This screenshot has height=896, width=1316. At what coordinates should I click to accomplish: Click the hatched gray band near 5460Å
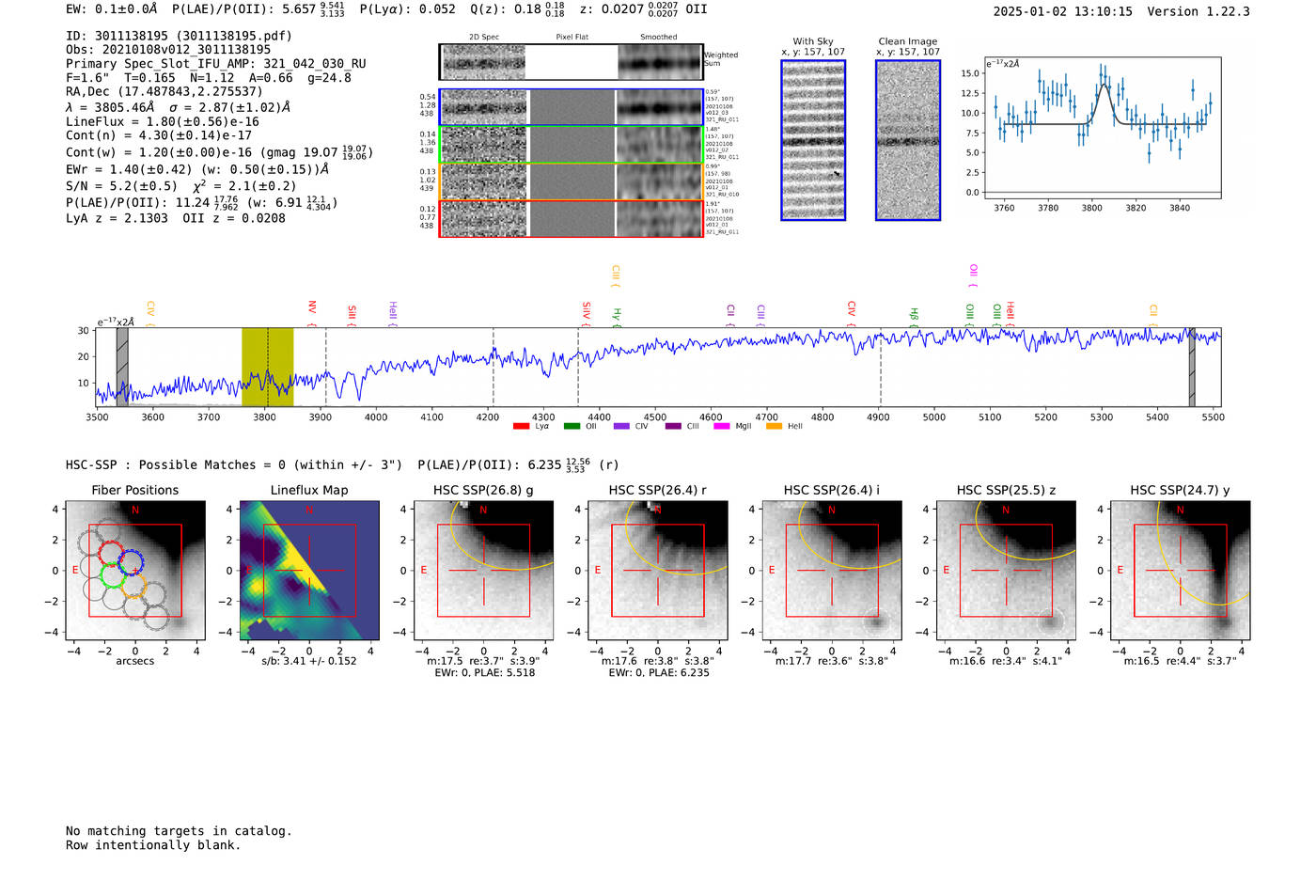[1191, 367]
